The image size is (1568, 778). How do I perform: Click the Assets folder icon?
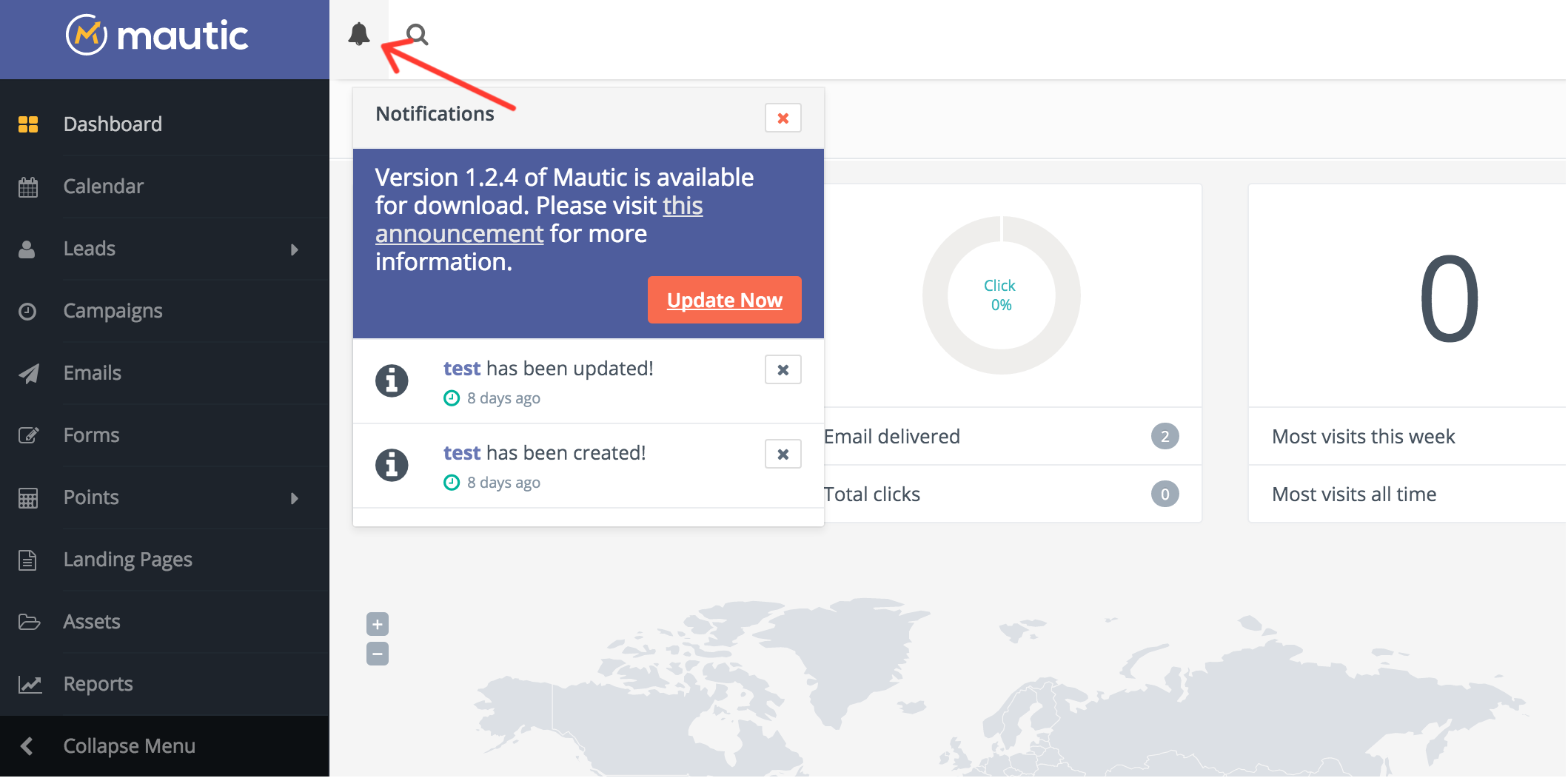pyautogui.click(x=29, y=622)
